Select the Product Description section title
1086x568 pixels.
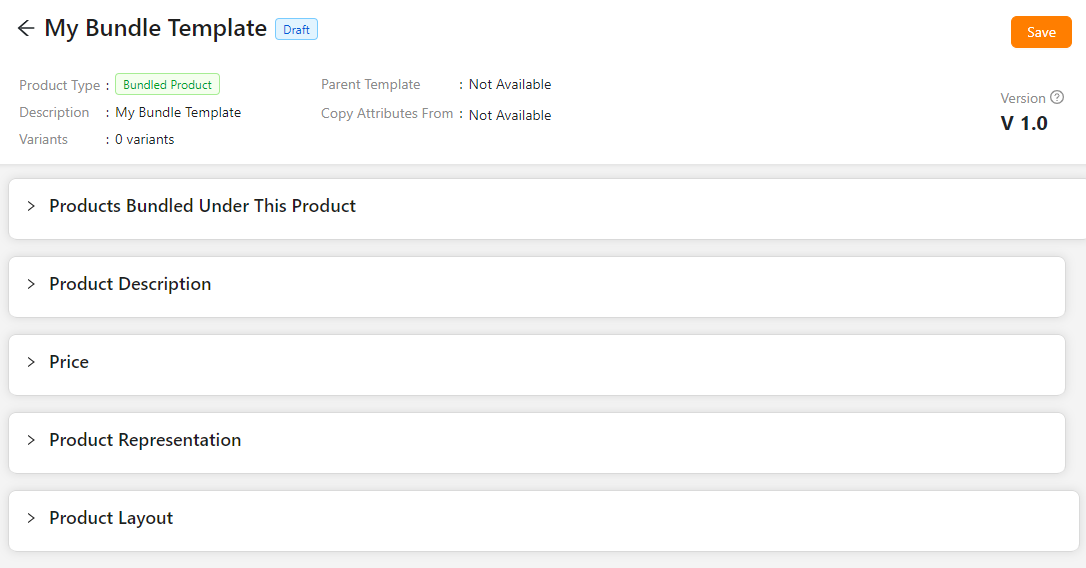click(130, 284)
